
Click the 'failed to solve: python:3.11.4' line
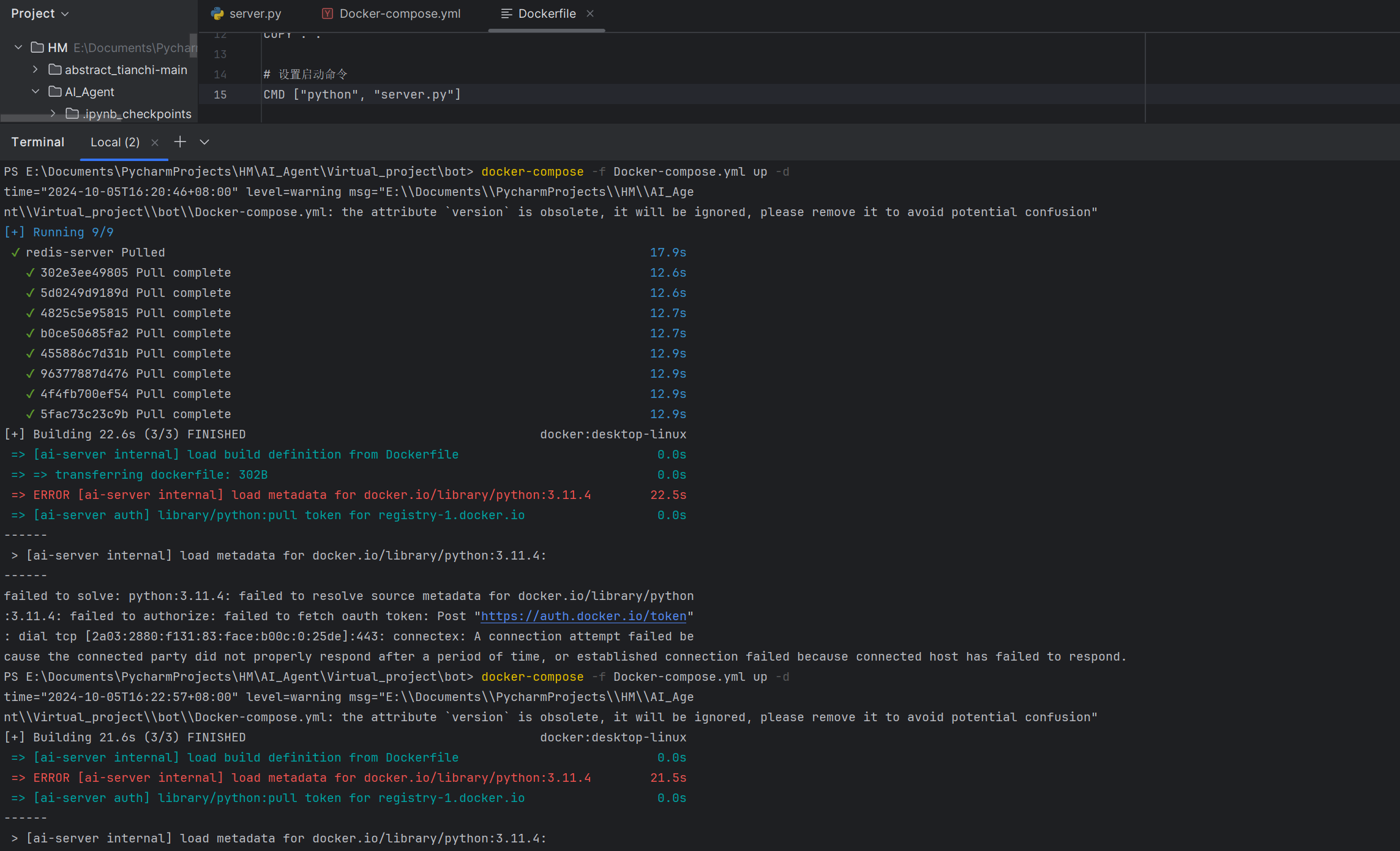tap(349, 596)
